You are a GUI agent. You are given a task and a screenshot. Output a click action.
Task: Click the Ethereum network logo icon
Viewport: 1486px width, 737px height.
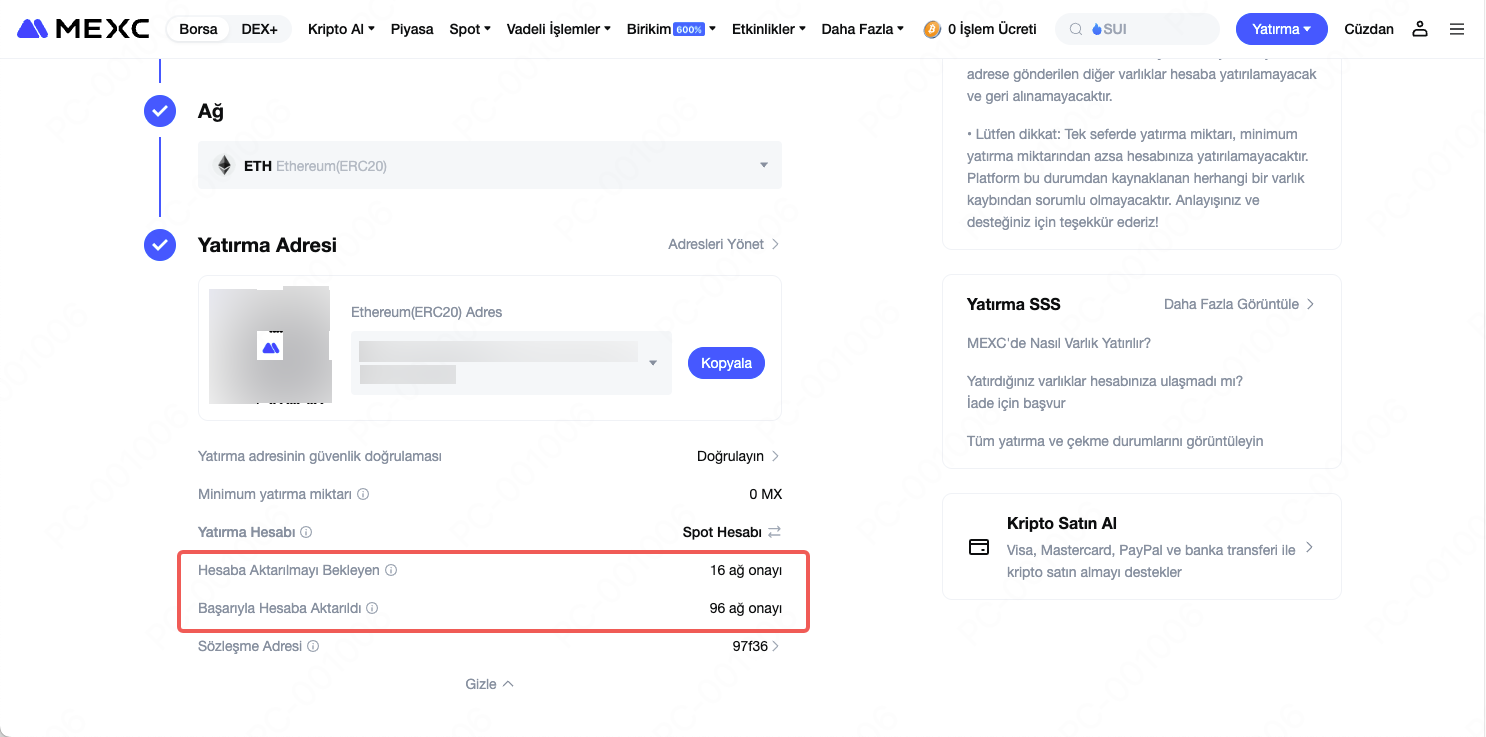224,165
